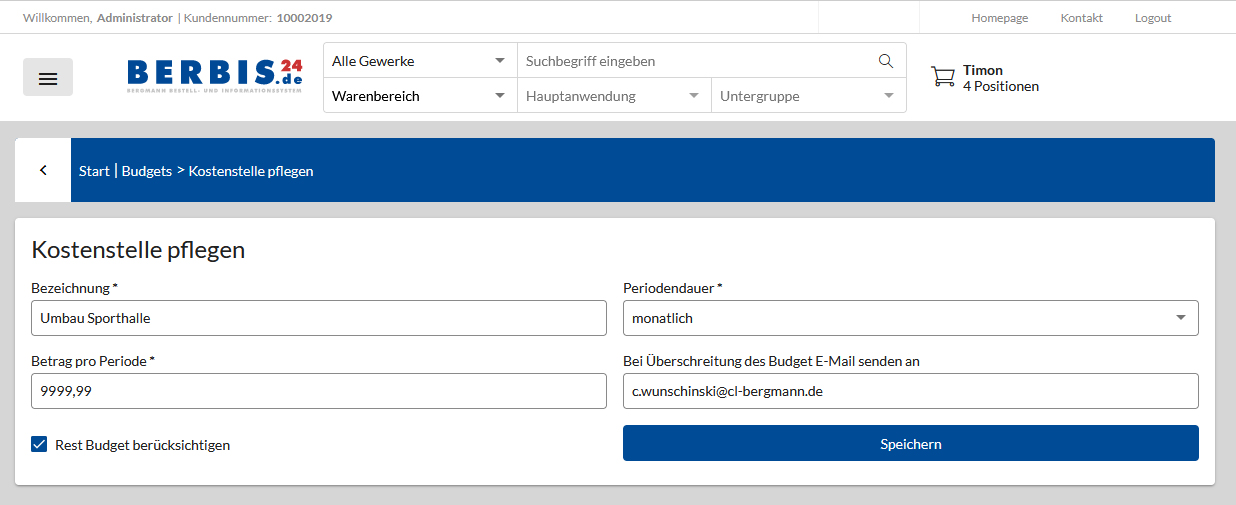Open the Periodendauer monatlich dropdown
This screenshot has height=505, width=1236.
click(911, 318)
